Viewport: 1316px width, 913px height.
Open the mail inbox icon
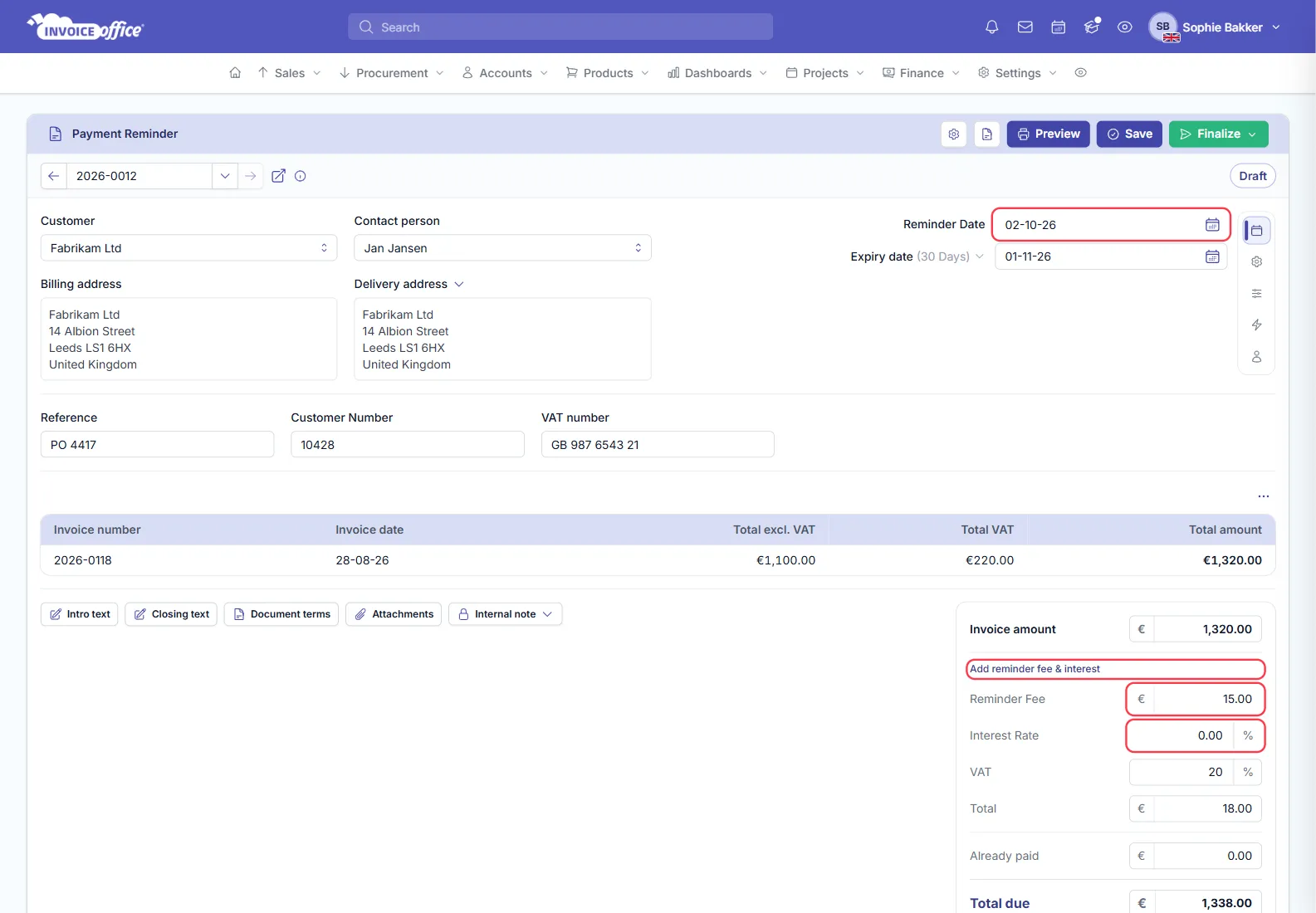1025,27
